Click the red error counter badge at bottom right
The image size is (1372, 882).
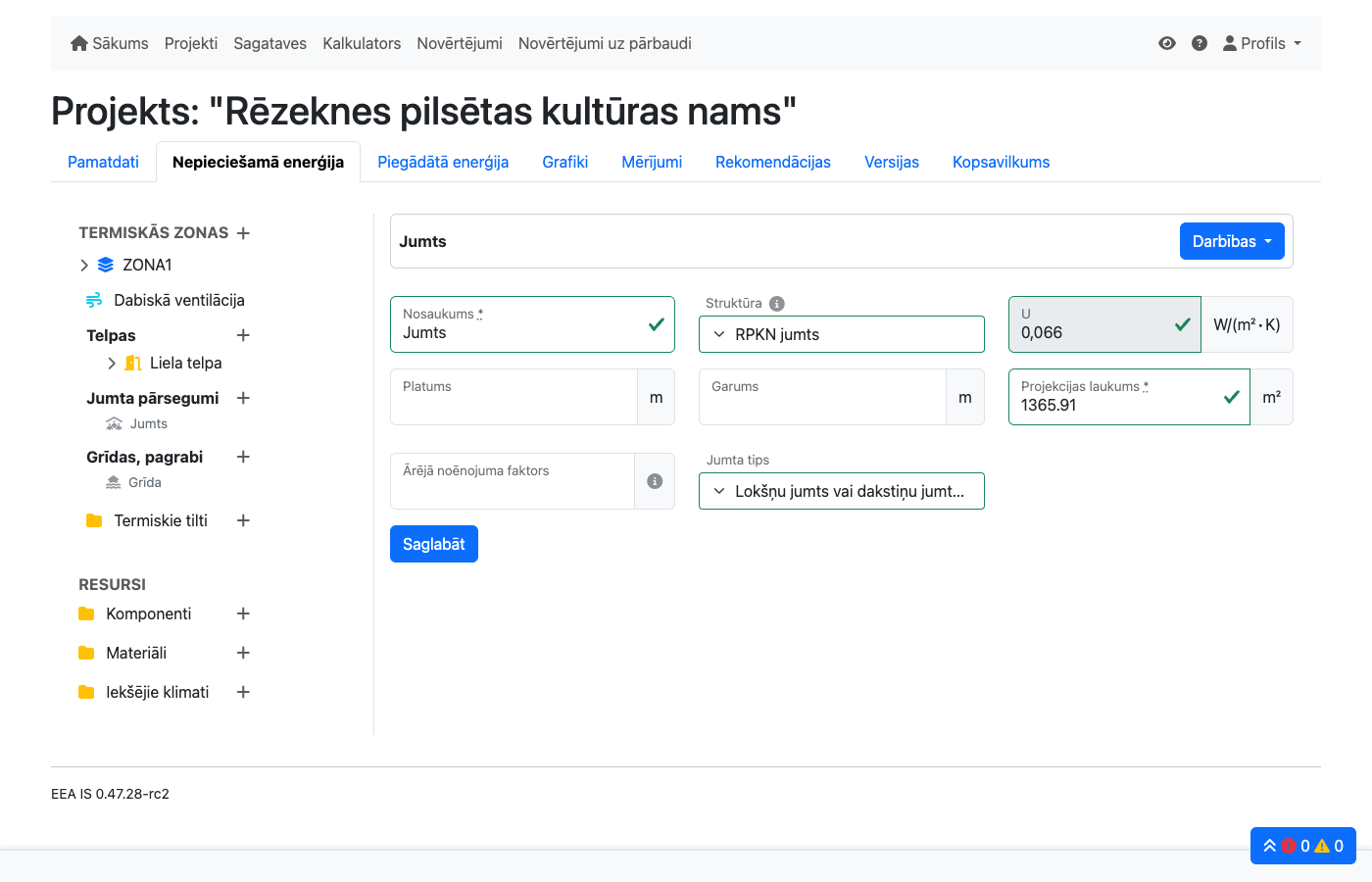pyautogui.click(x=1291, y=846)
